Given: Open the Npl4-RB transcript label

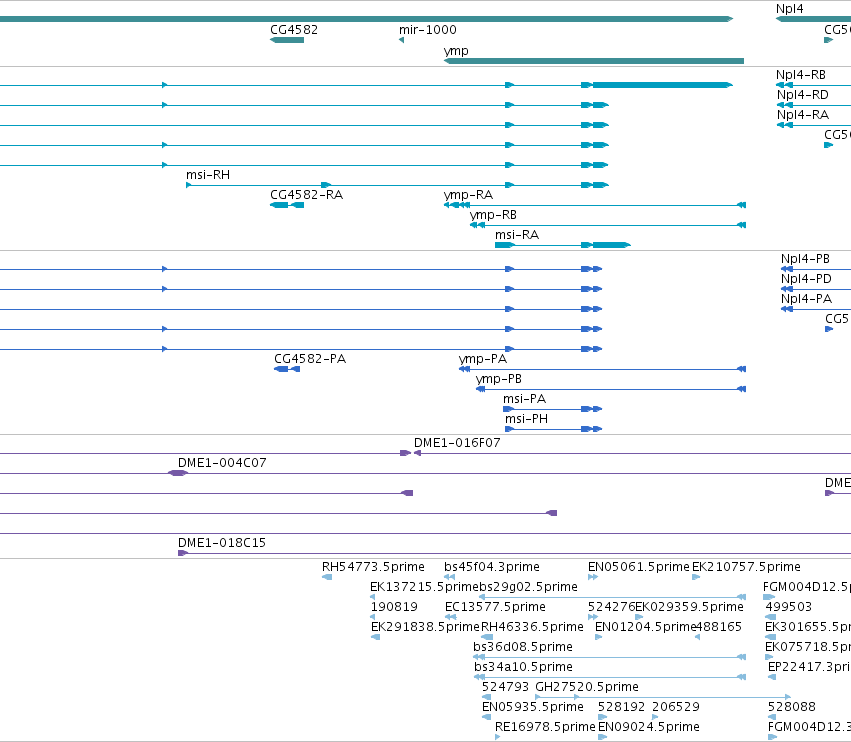Looking at the screenshot, I should pos(801,75).
